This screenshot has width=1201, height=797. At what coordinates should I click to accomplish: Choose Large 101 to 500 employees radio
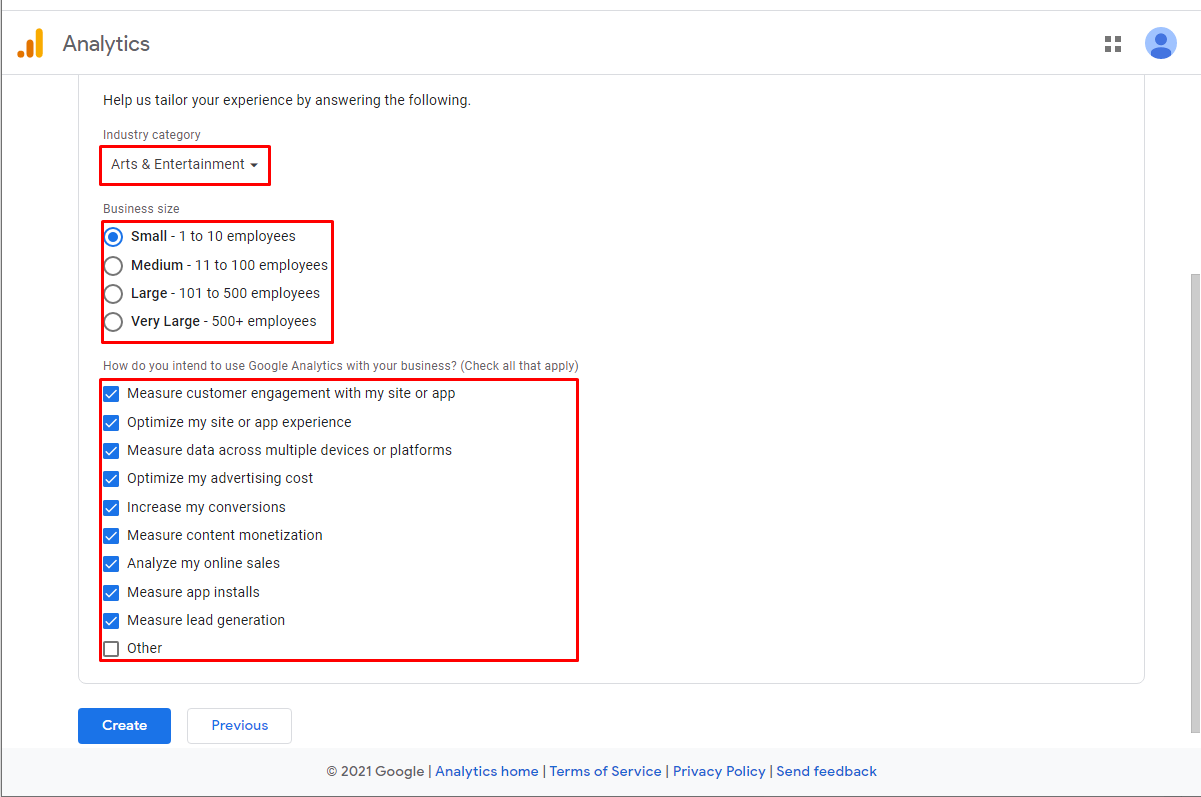coord(113,294)
